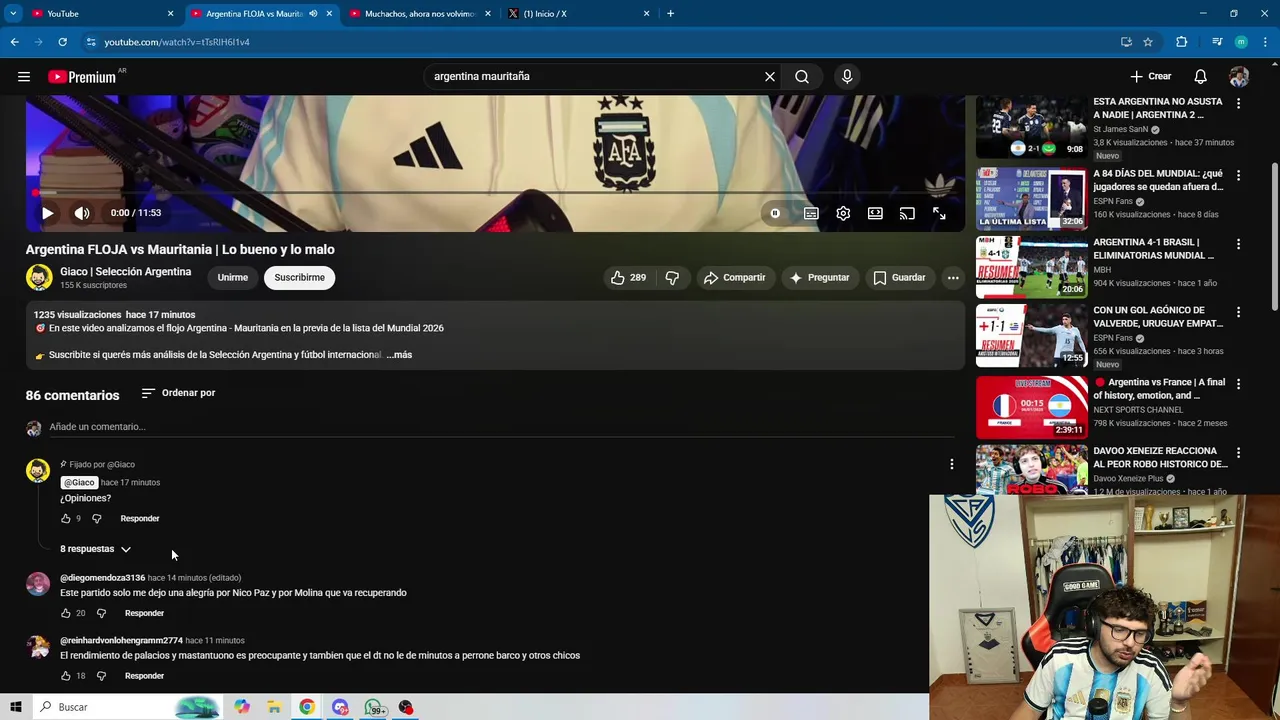Toggle the autoplay switch in player
This screenshot has height=720, width=1280.
775,213
